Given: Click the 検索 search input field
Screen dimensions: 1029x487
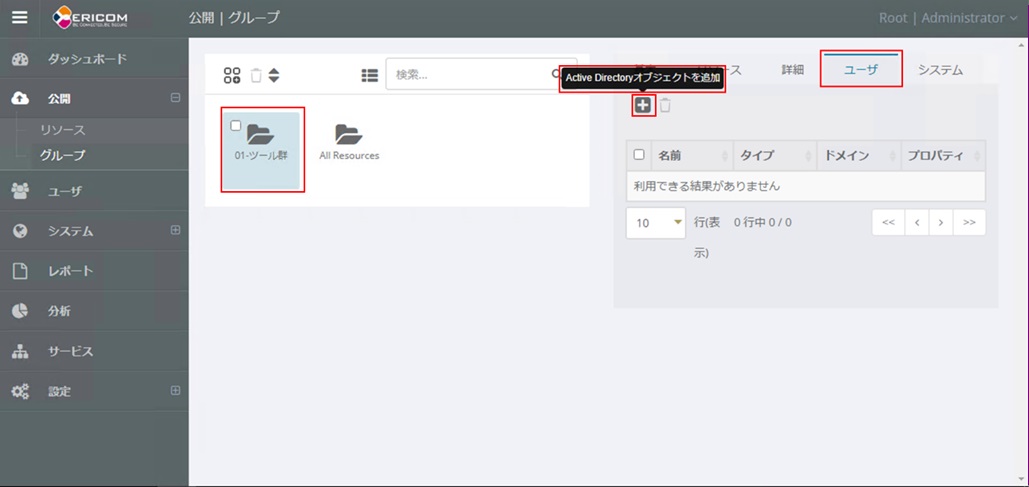Looking at the screenshot, I should 468,74.
